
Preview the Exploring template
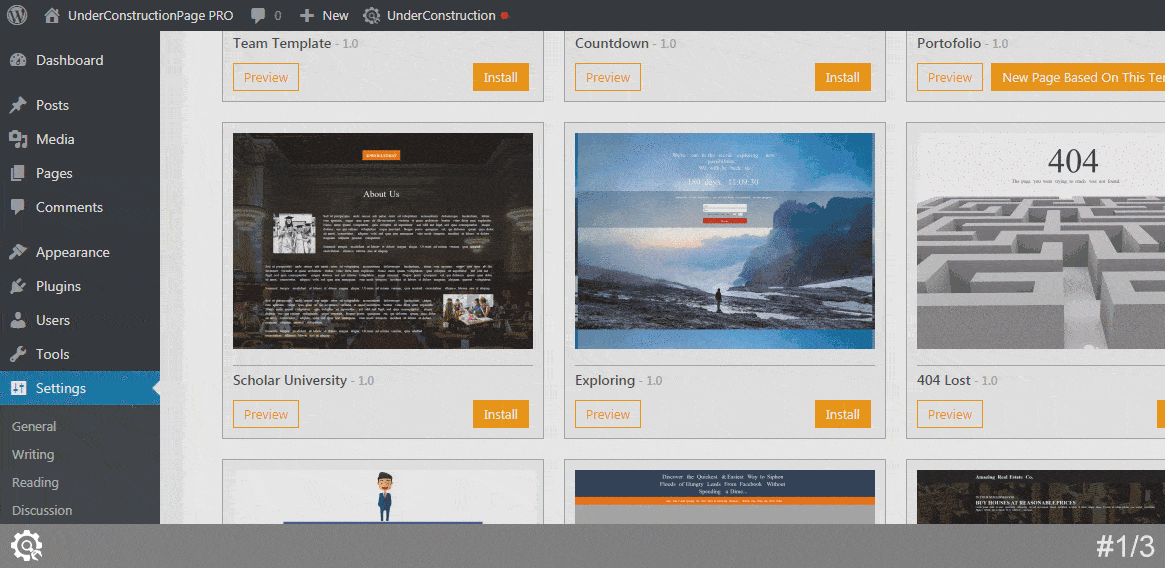point(607,414)
